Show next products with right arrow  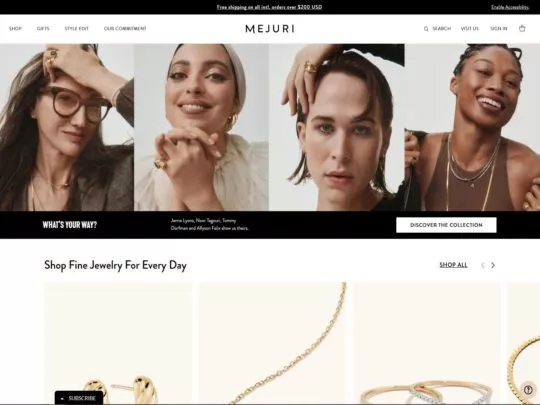click(493, 265)
